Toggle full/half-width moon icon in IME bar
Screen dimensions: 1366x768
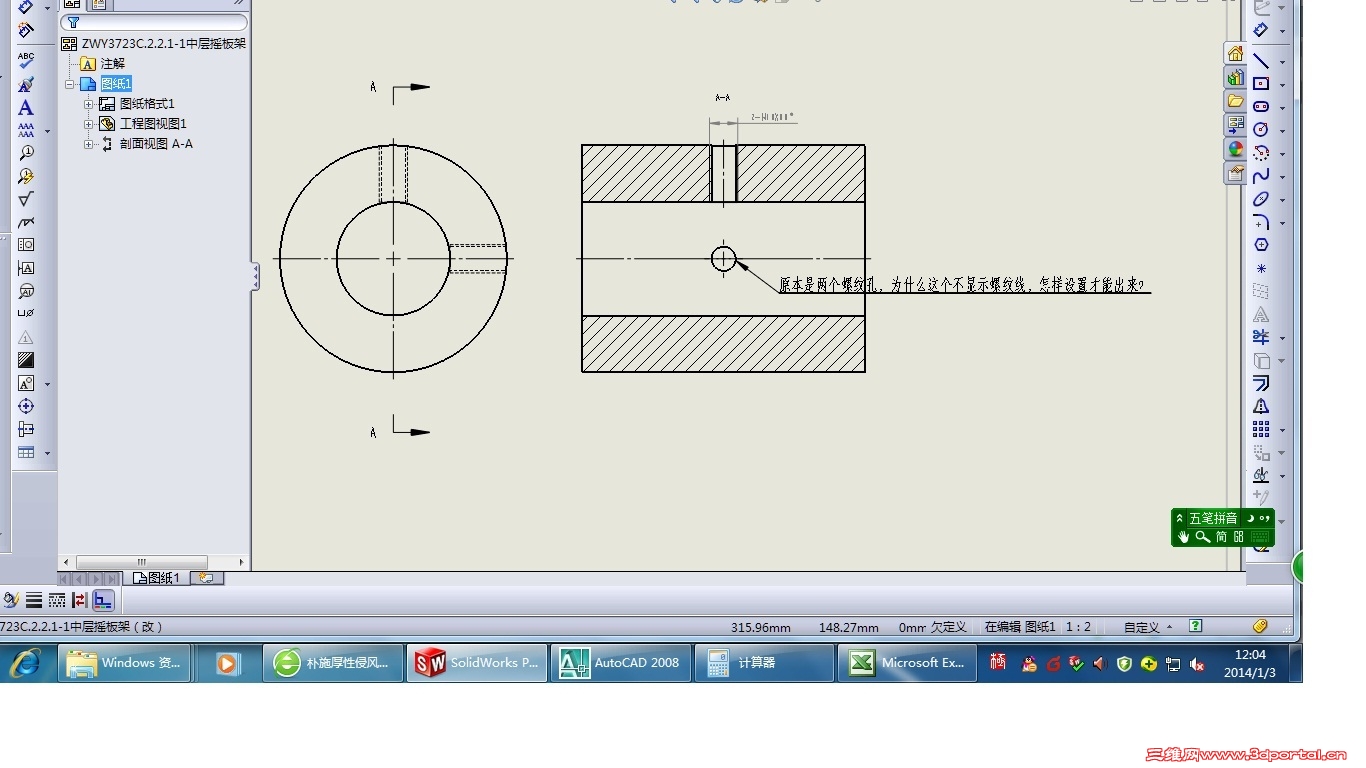1249,518
